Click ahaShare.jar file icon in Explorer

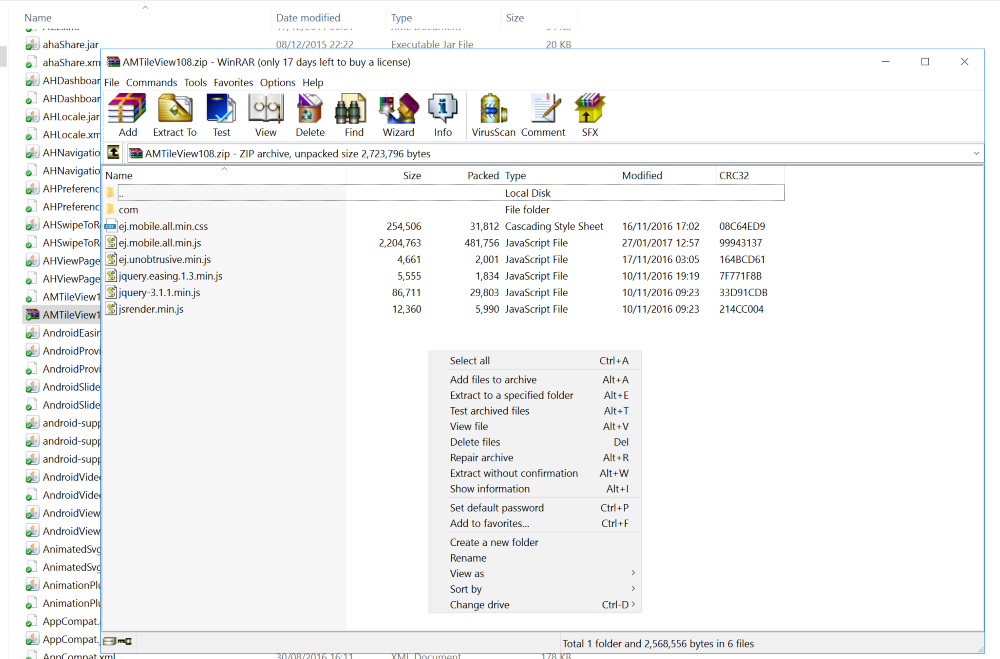tap(32, 44)
